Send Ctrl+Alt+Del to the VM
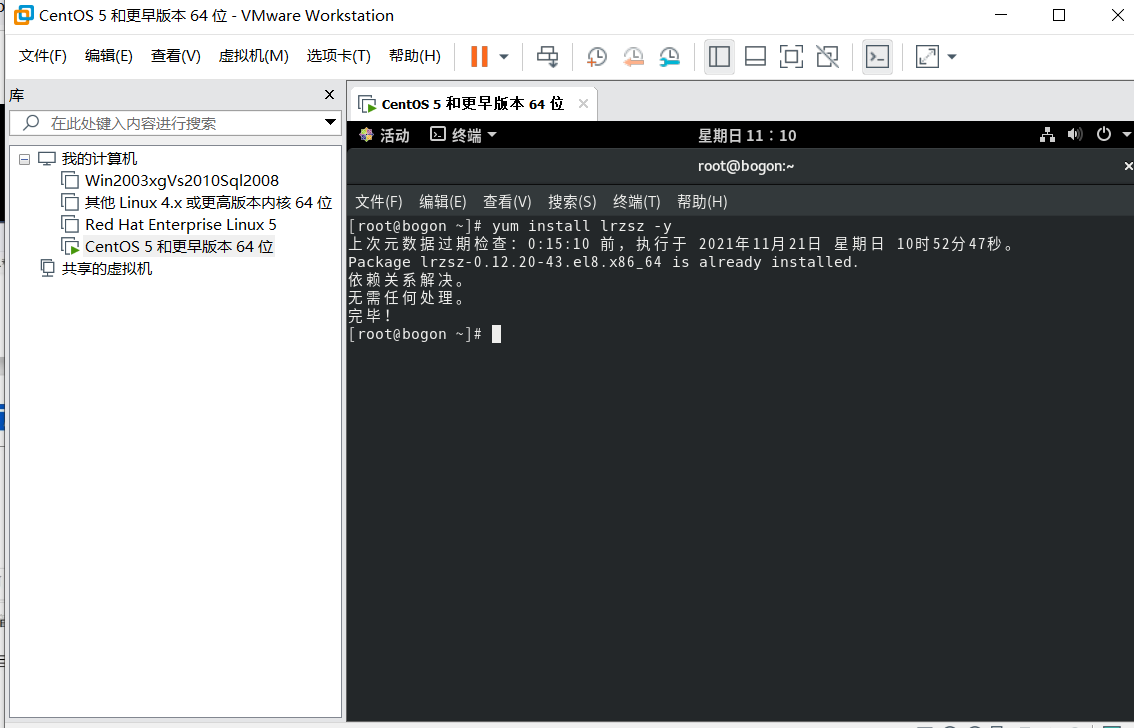Viewport: 1134px width, 728px height. pos(547,56)
